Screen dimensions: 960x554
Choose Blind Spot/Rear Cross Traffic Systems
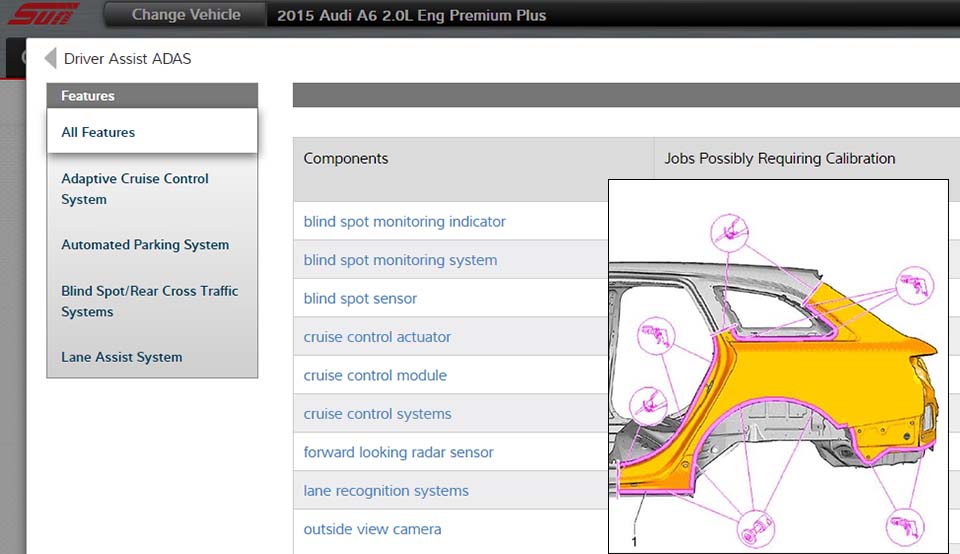click(x=149, y=301)
